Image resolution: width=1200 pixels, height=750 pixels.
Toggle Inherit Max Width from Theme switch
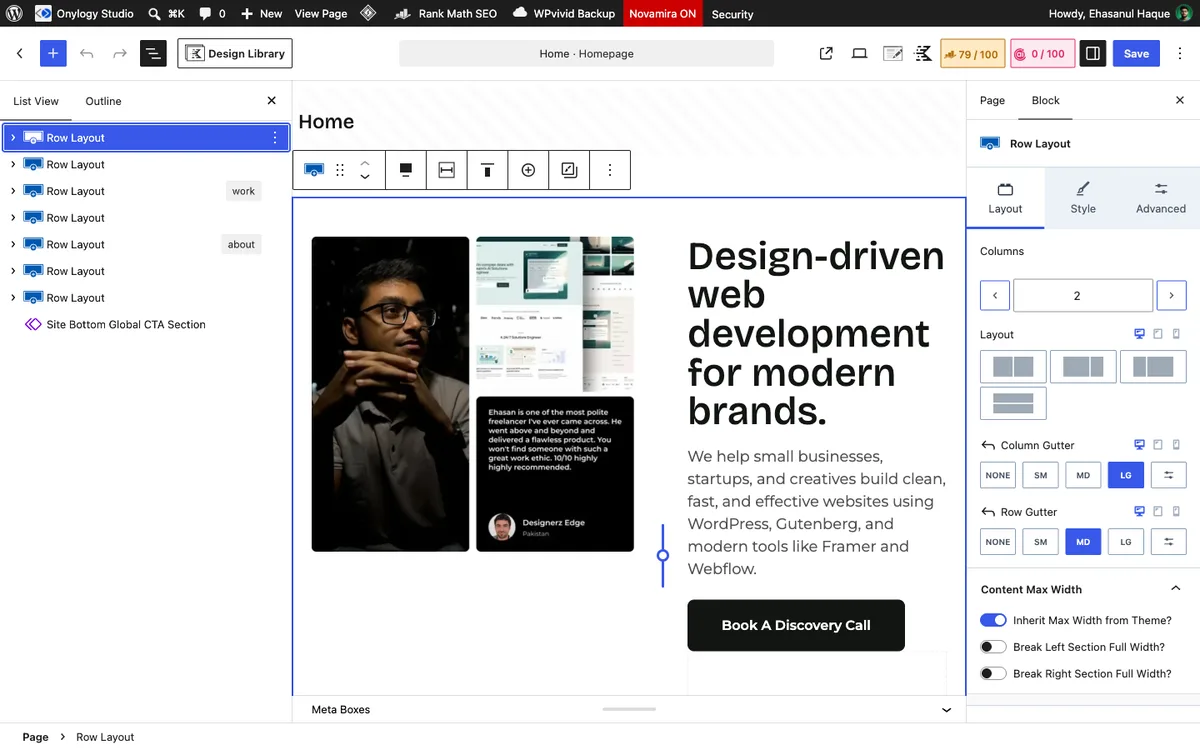(993, 620)
